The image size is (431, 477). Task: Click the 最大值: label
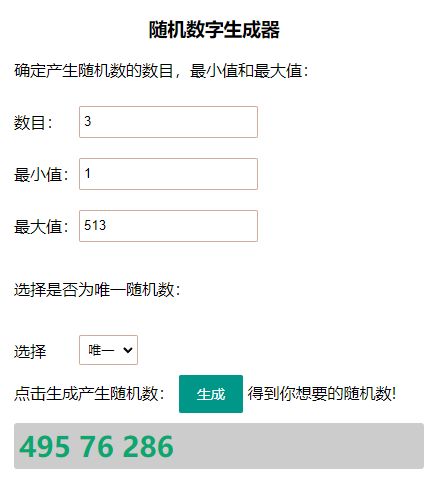coord(41,226)
